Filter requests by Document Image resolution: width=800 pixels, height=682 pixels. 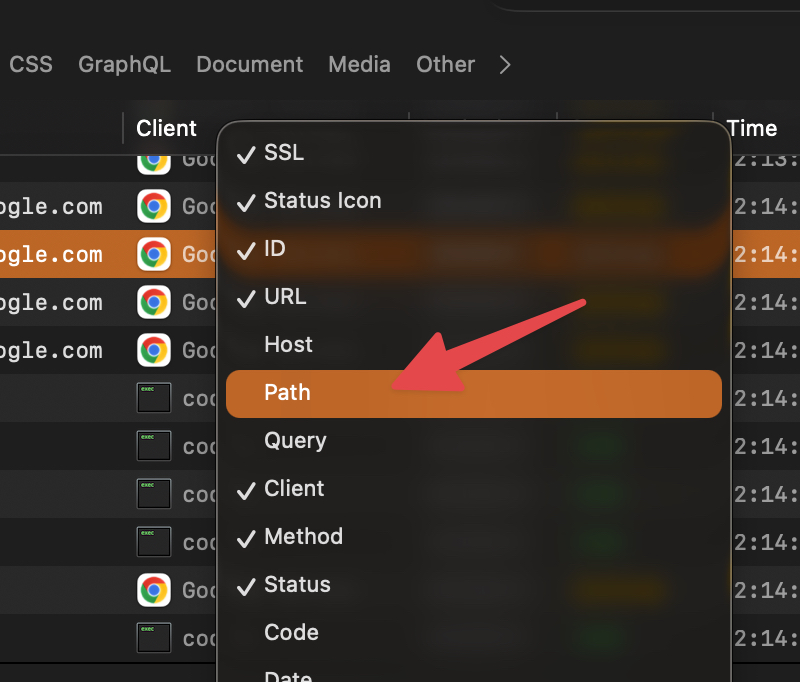point(249,65)
